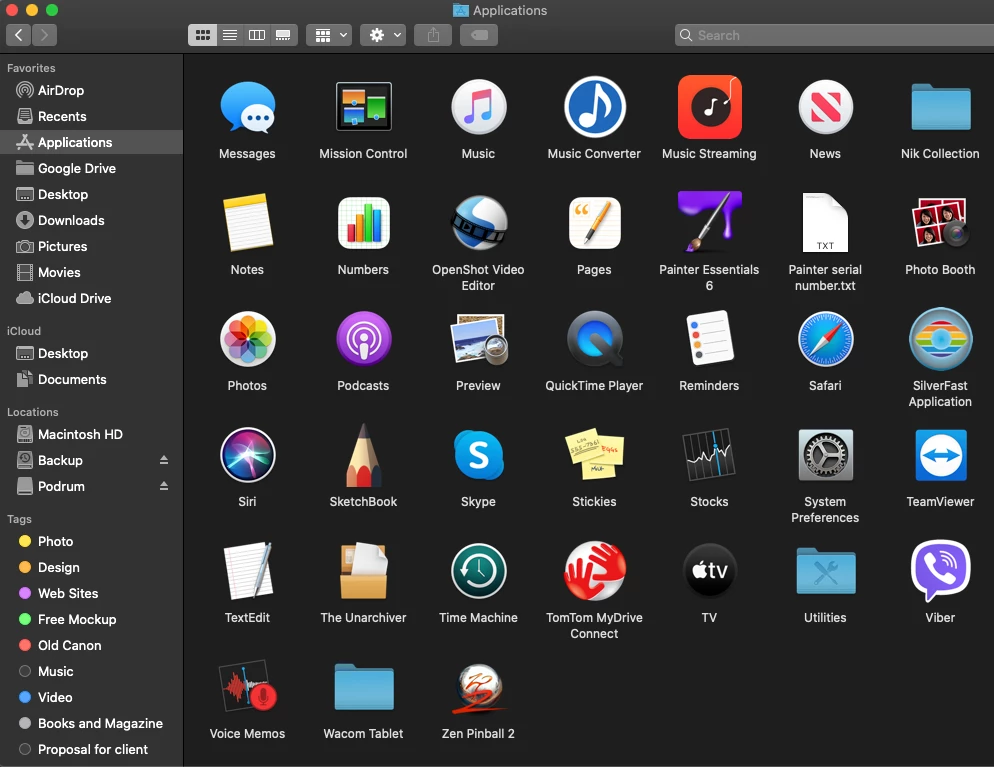994x767 pixels.
Task: Select the Wacom Tablet folder
Action: [363, 687]
